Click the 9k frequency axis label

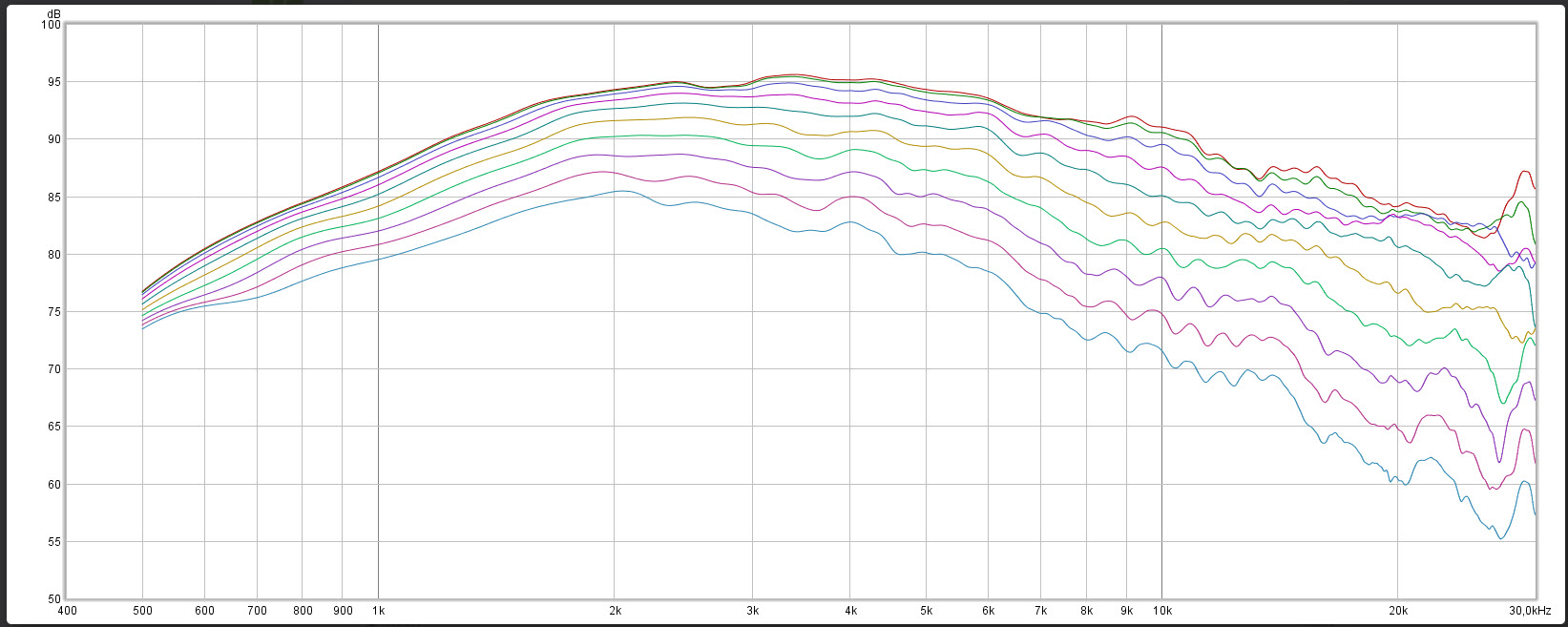1127,611
